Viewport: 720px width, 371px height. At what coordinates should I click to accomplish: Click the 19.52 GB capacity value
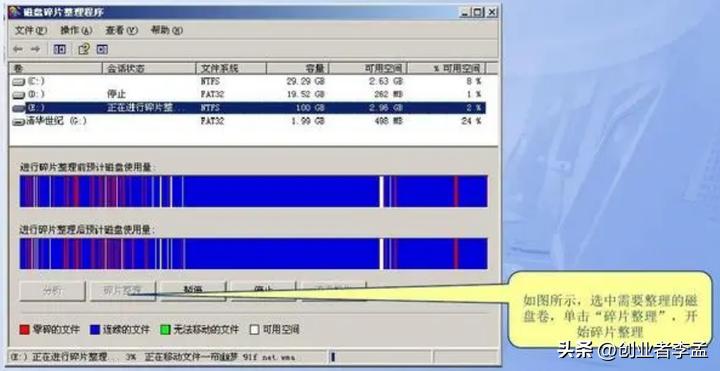305,95
